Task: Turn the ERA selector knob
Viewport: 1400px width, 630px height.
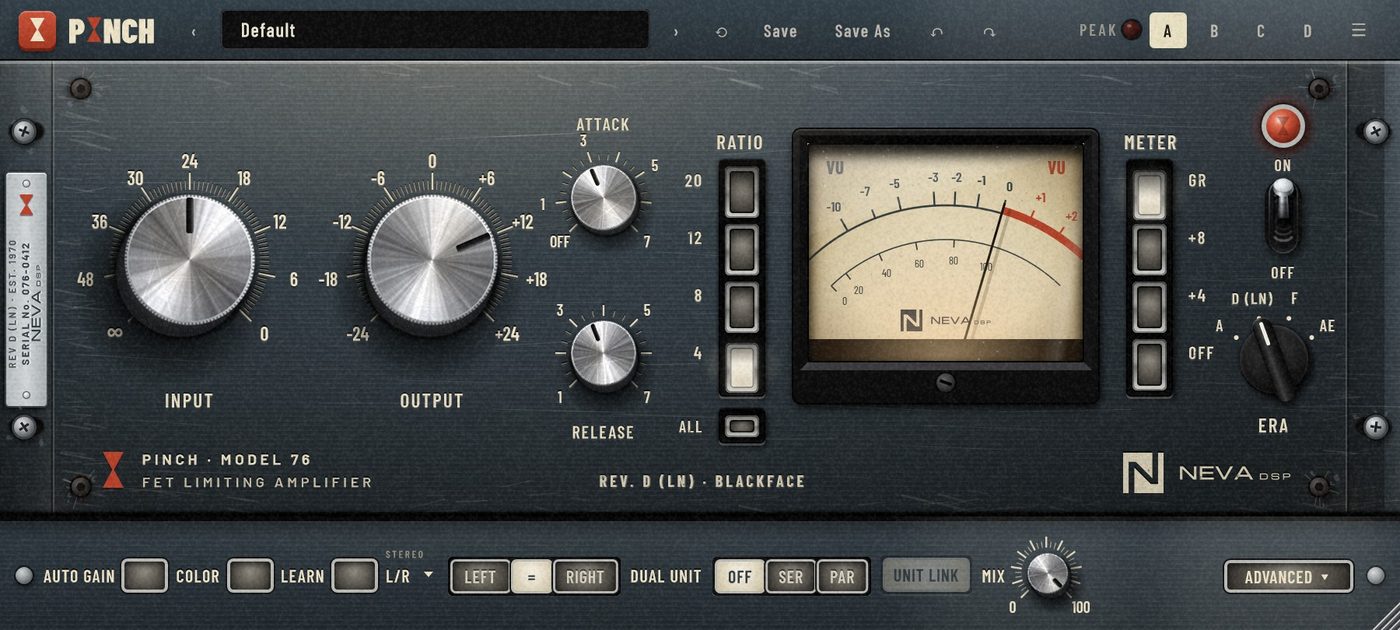Action: click(x=1274, y=361)
